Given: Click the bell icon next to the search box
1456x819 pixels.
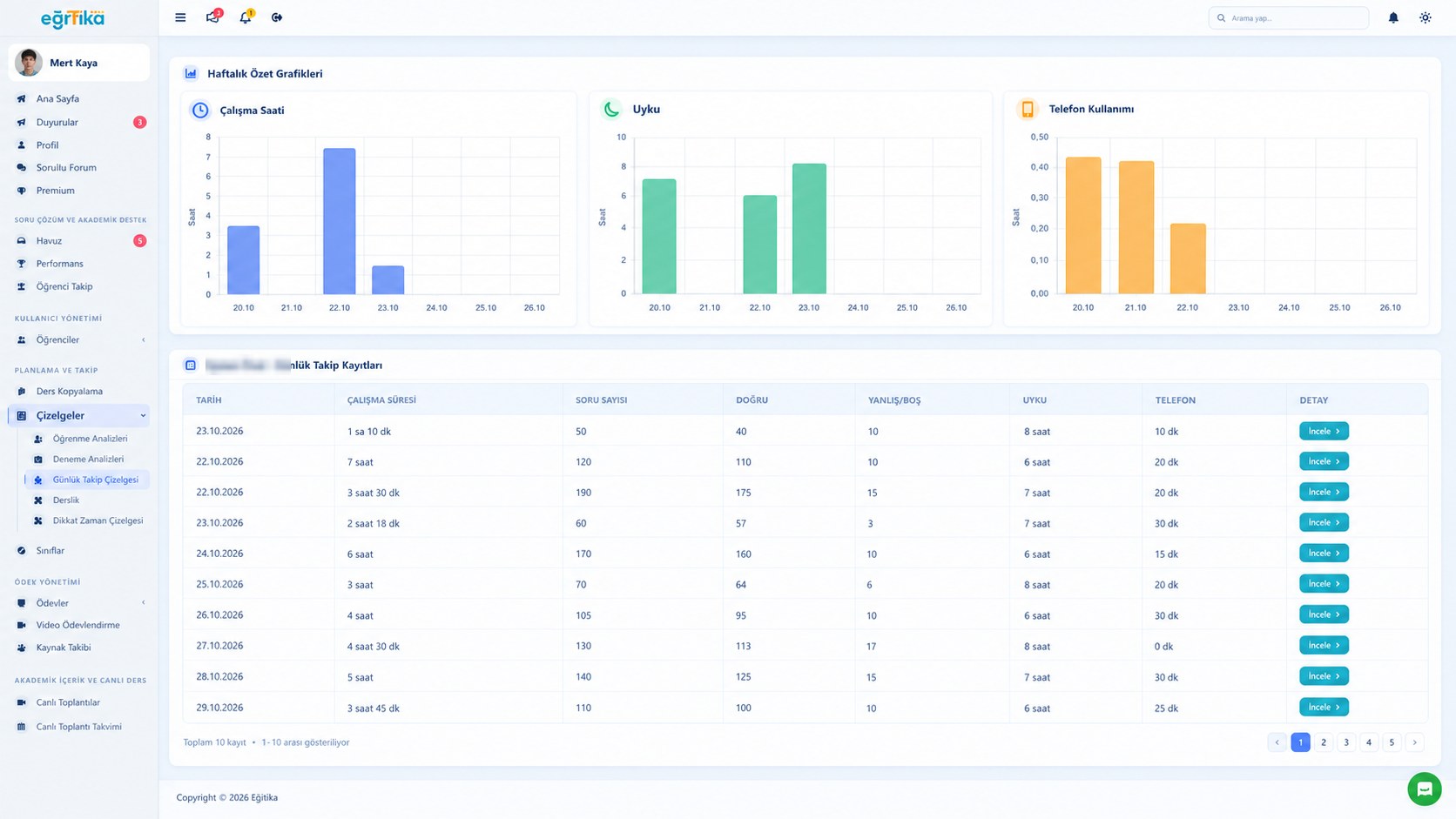Looking at the screenshot, I should pyautogui.click(x=1393, y=17).
